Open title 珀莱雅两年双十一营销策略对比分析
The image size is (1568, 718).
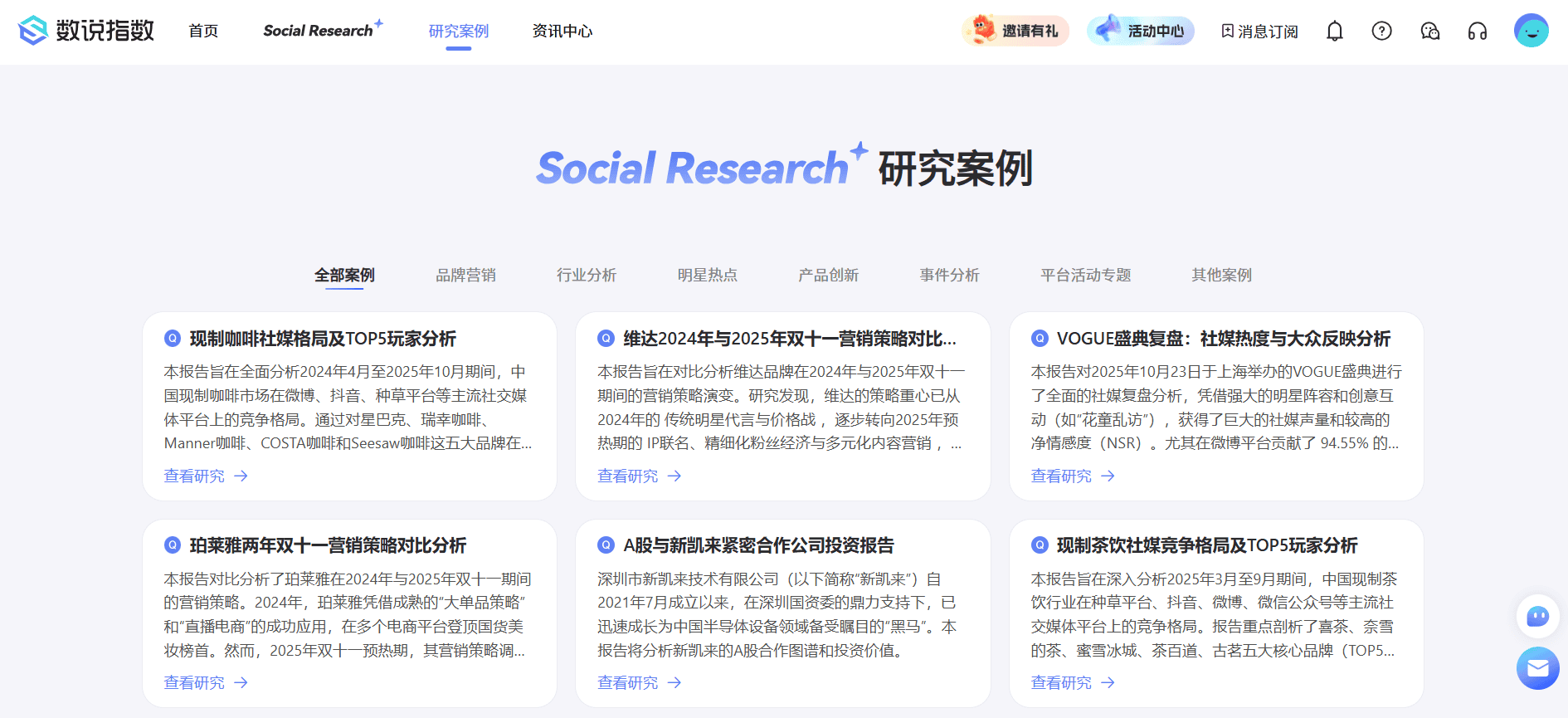click(x=329, y=545)
